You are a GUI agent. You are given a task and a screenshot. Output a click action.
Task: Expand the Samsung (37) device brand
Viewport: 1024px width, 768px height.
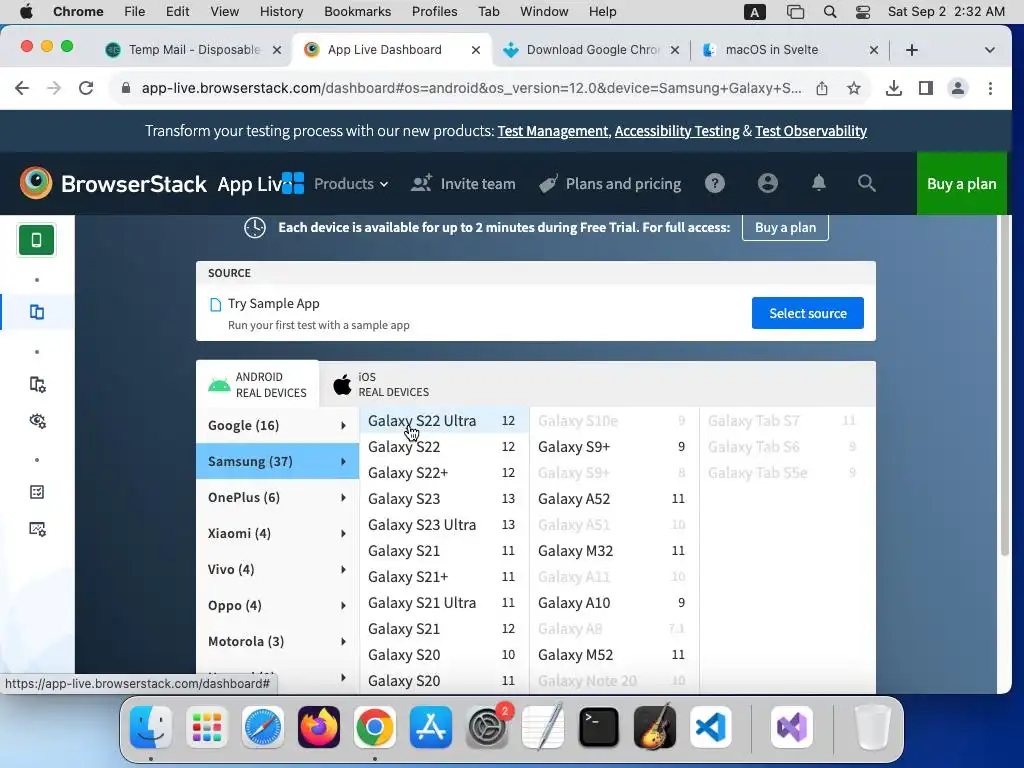278,461
